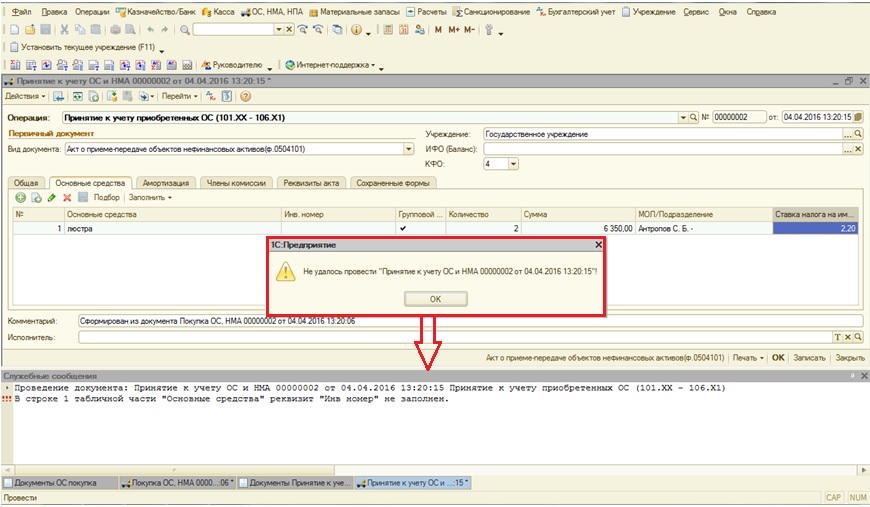
Task: Close the Служебные сообщения panel
Action: point(864,376)
